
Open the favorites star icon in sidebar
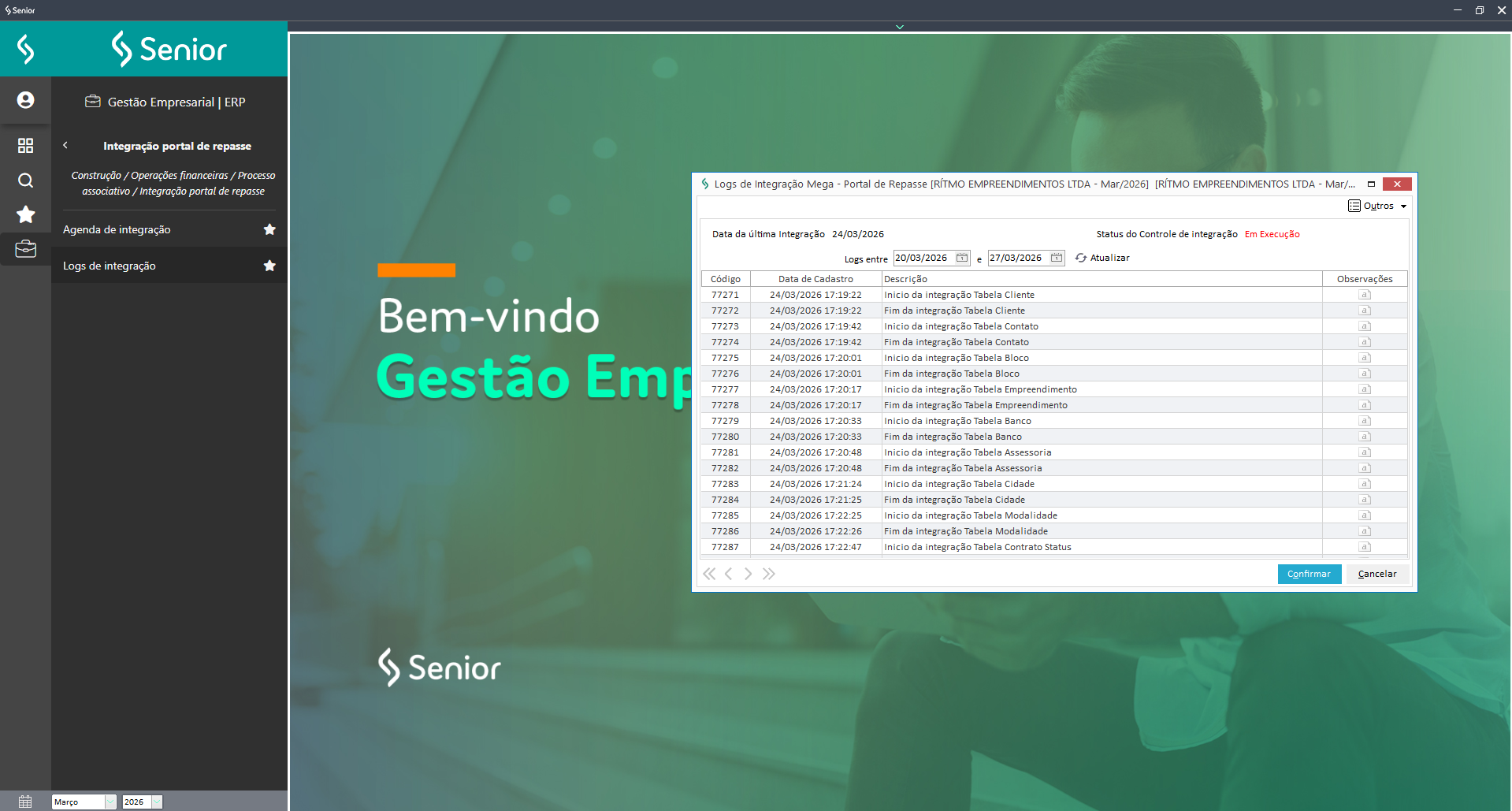(x=25, y=214)
